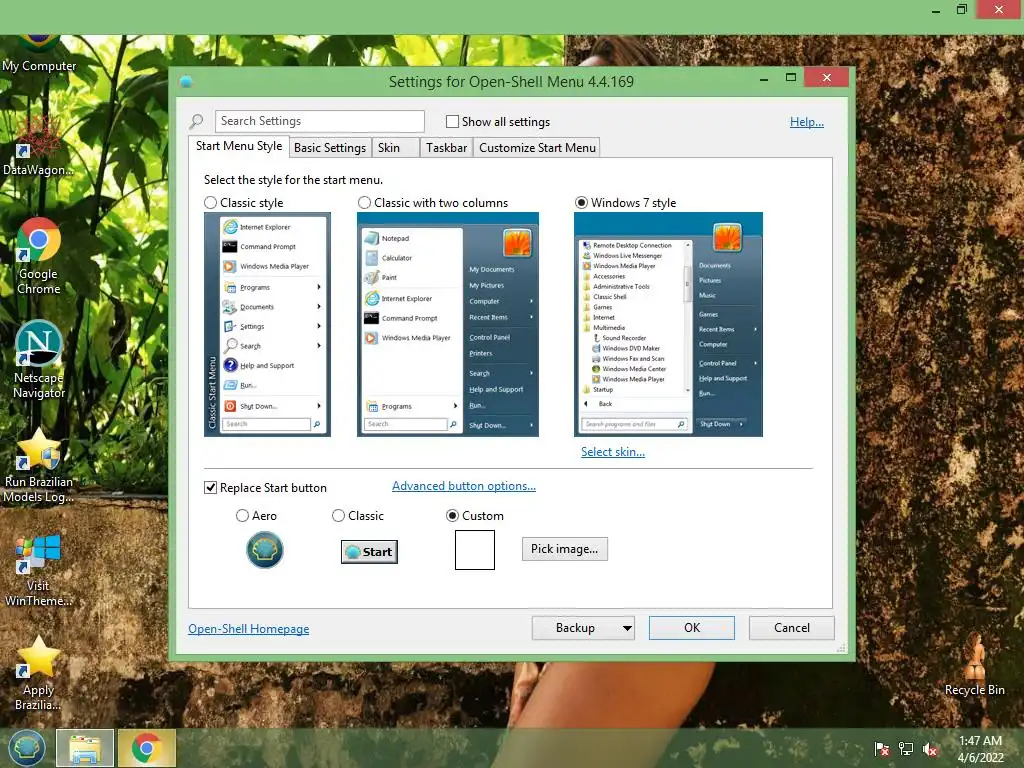
Task: Open the Help link
Action: click(x=807, y=121)
